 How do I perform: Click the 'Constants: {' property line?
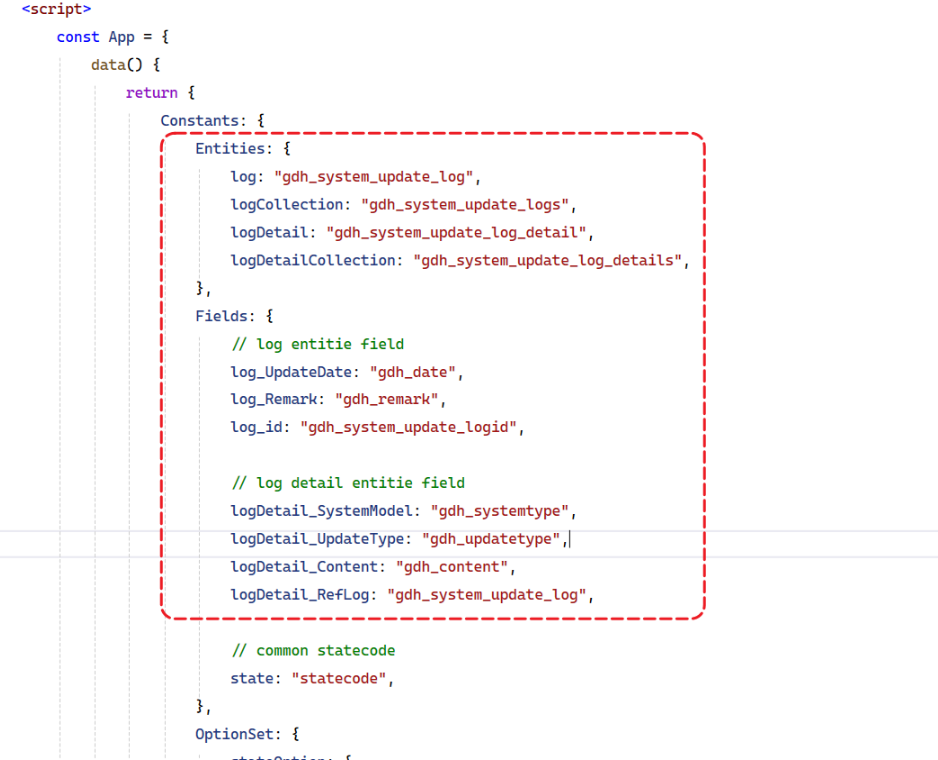pyautogui.click(x=212, y=120)
